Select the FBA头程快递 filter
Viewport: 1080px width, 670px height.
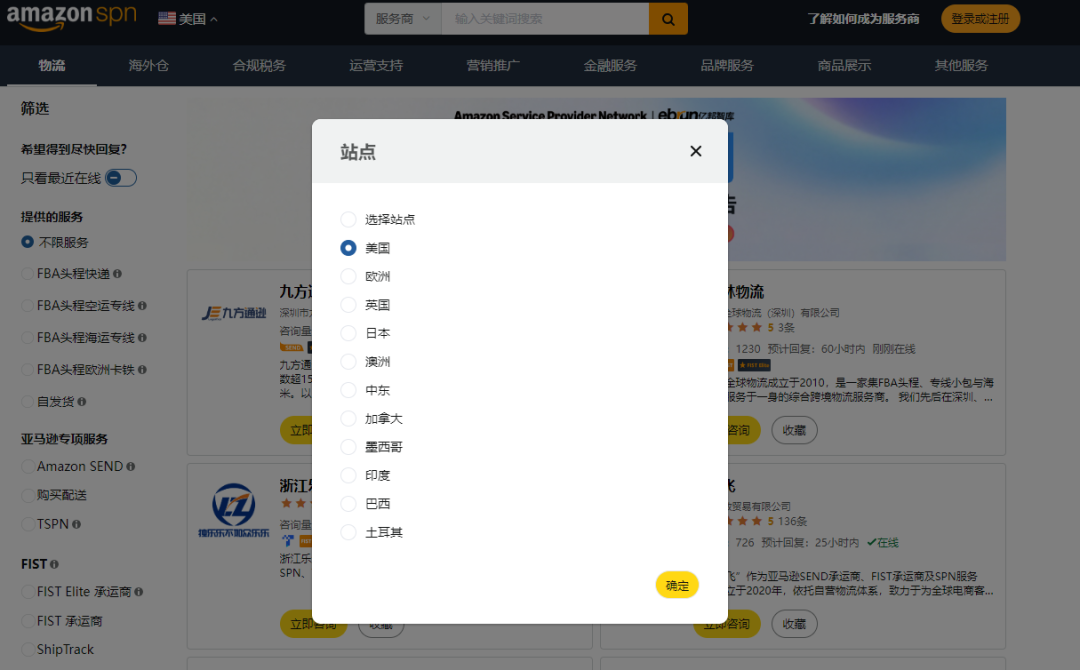(28, 274)
